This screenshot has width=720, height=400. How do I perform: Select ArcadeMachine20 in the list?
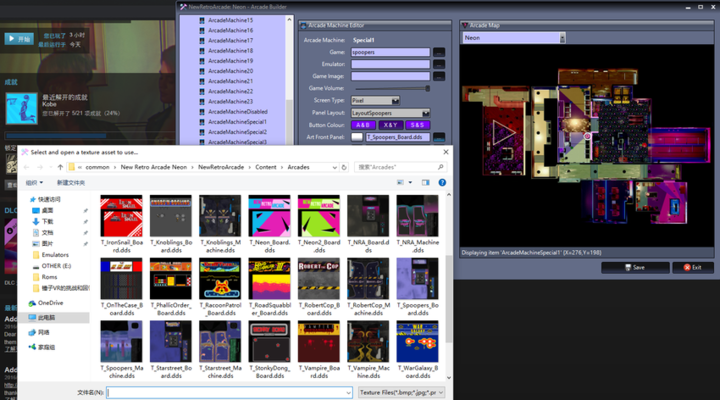[x=230, y=71]
